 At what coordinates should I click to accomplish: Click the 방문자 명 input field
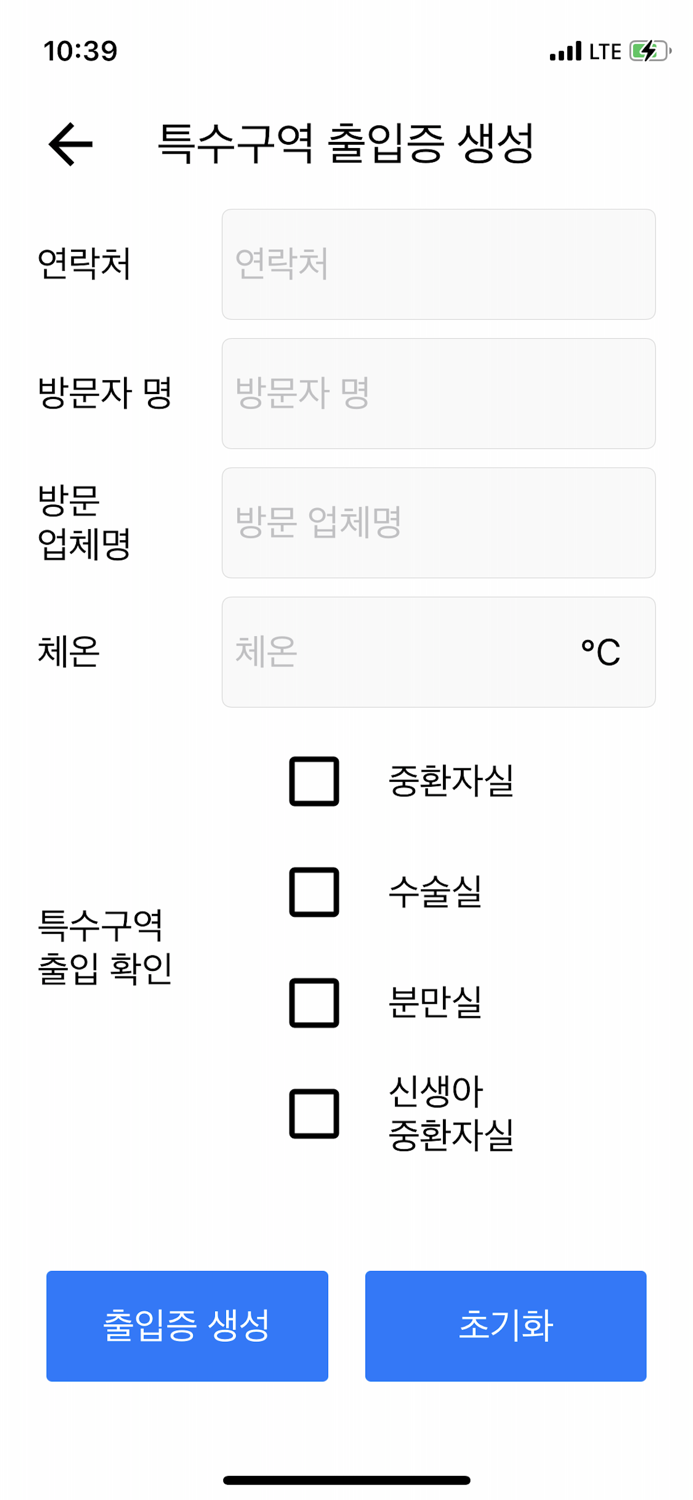pyautogui.click(x=437, y=393)
